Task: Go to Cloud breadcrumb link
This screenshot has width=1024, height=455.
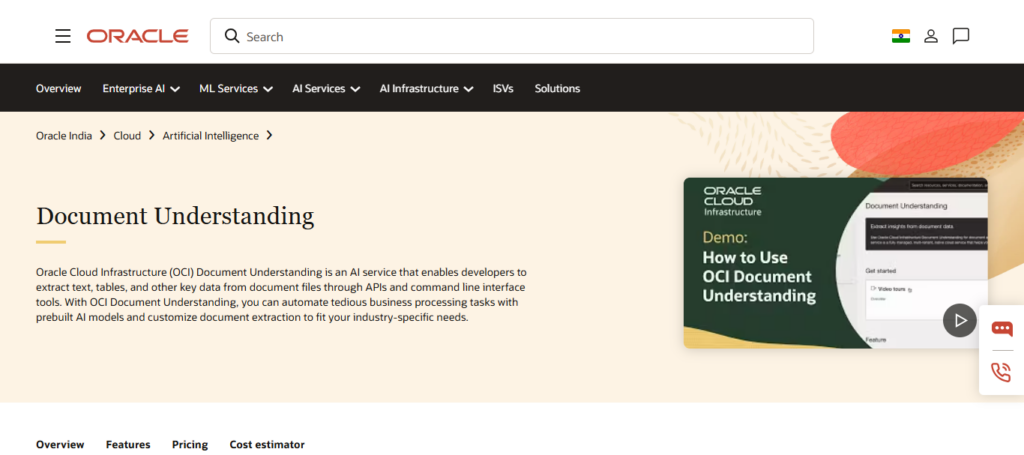Action: (x=127, y=136)
